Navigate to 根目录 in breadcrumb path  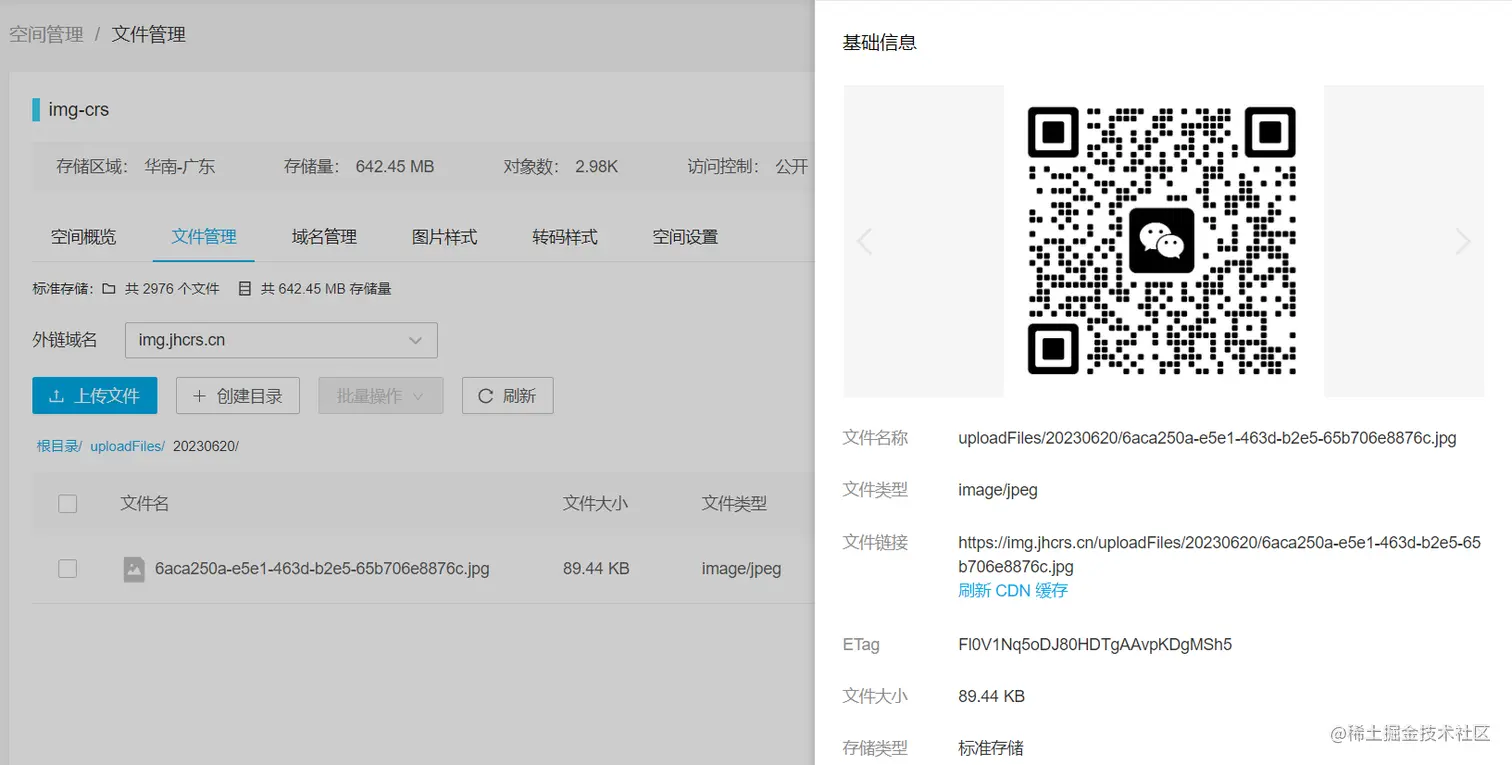[59, 446]
